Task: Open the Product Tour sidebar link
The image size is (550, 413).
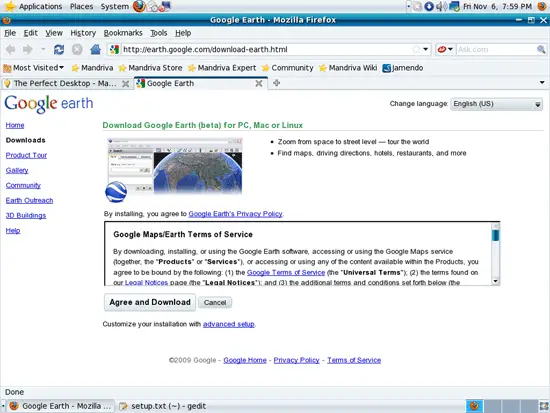Action: point(26,155)
